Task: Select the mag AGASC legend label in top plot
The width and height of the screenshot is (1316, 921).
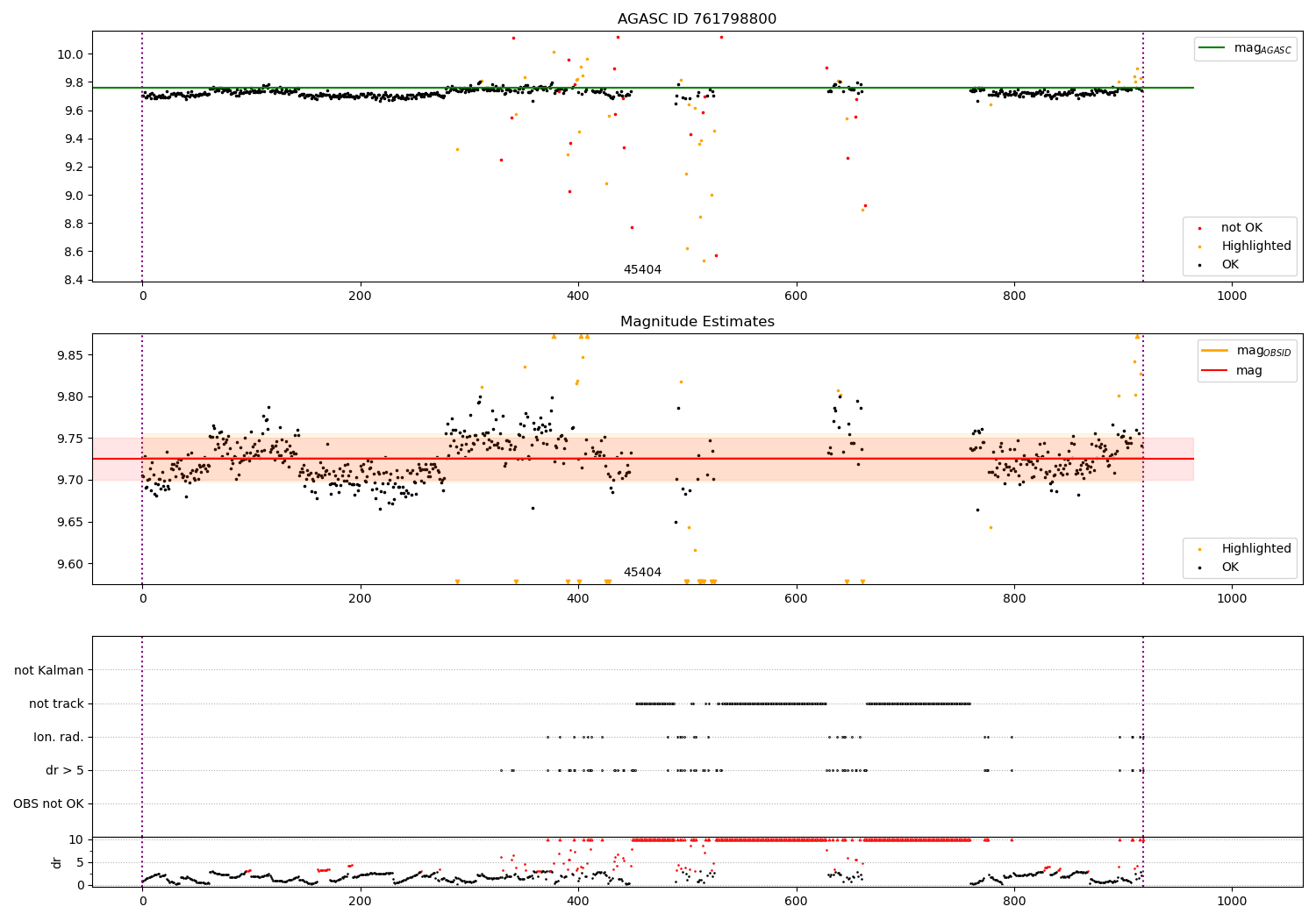Action: pyautogui.click(x=1262, y=48)
